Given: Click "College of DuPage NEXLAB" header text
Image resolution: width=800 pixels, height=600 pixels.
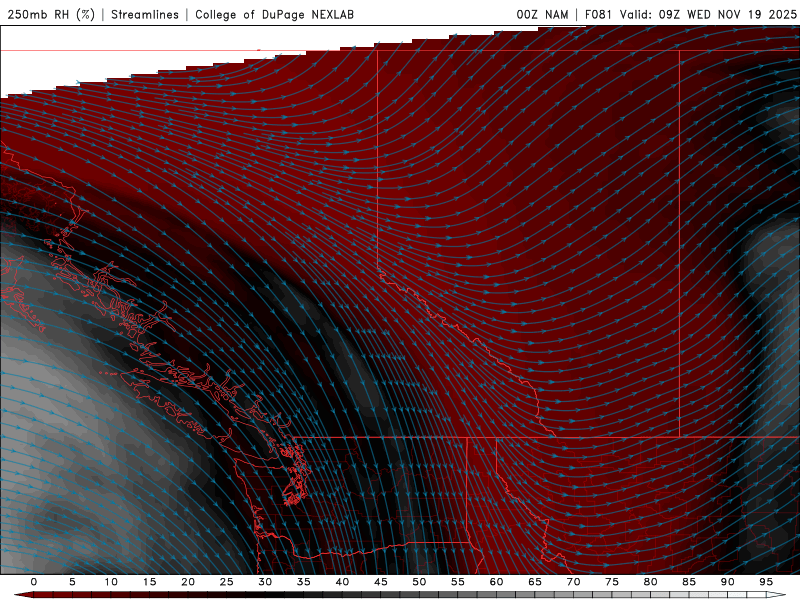Looking at the screenshot, I should tap(274, 14).
